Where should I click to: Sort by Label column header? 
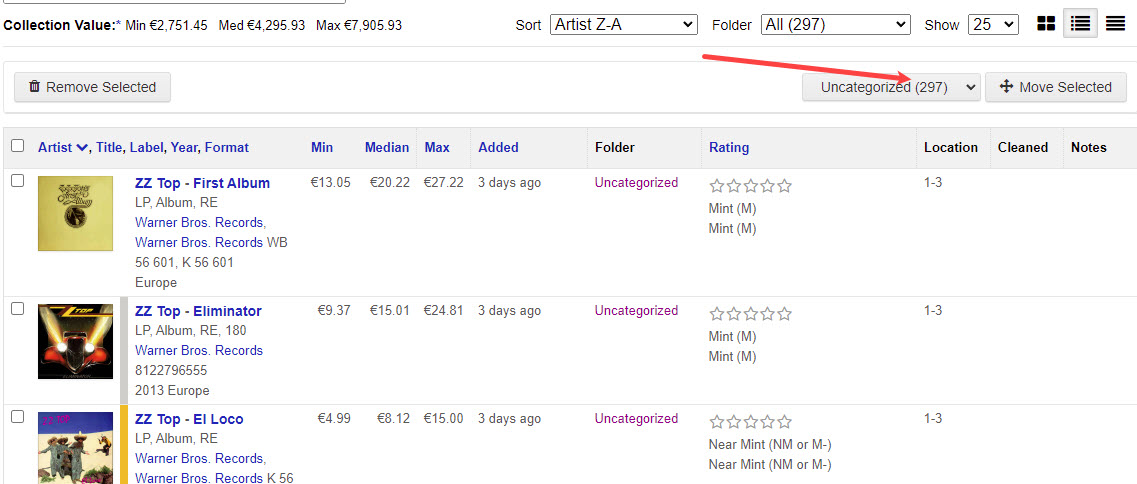[147, 147]
